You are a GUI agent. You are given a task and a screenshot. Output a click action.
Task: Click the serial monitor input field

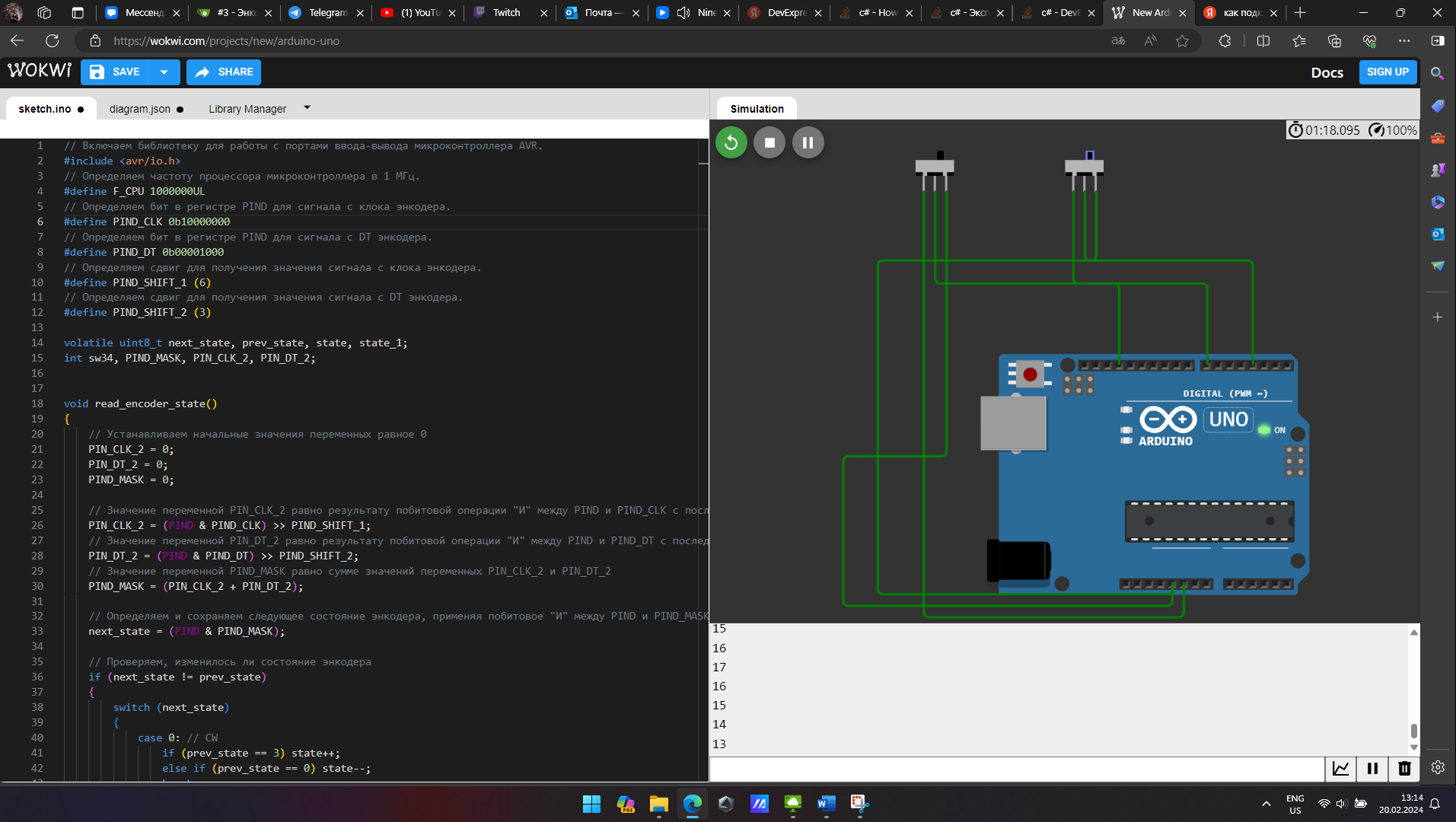(1016, 769)
